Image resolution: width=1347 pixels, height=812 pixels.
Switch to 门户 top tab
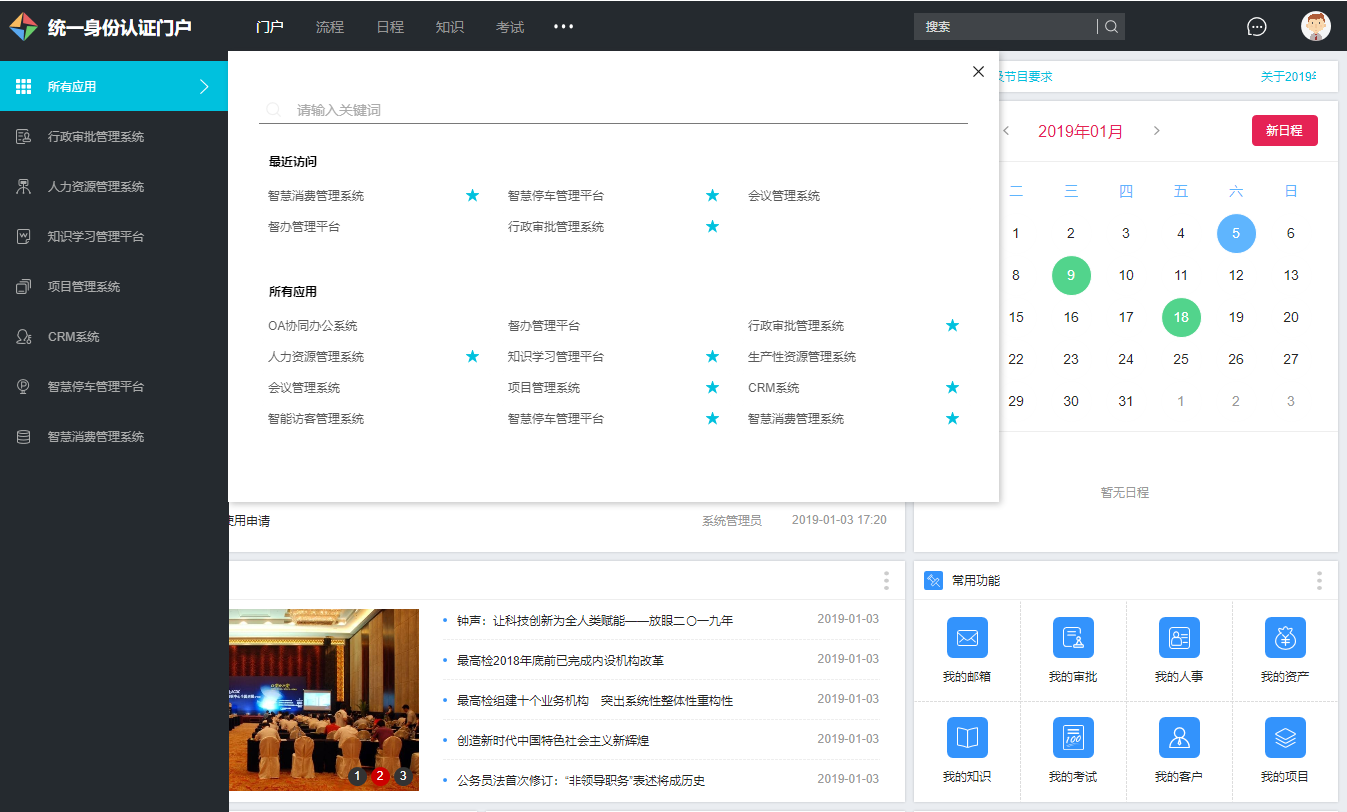[x=270, y=27]
